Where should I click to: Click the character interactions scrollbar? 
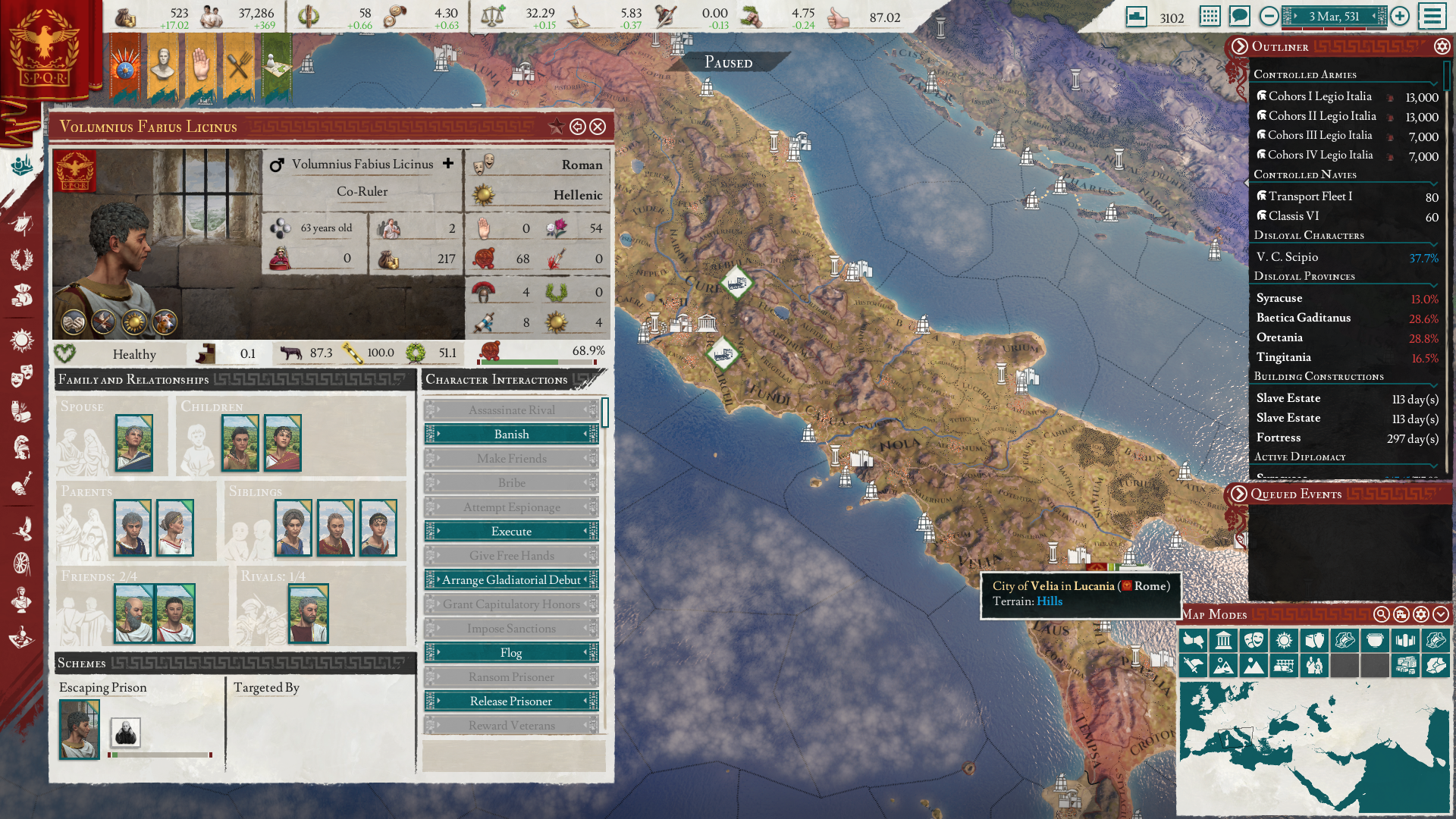click(x=605, y=413)
